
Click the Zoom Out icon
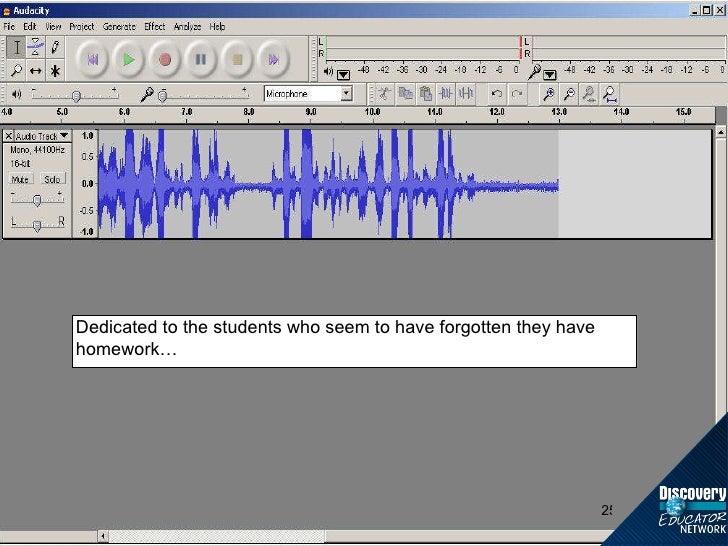pyautogui.click(x=569, y=94)
